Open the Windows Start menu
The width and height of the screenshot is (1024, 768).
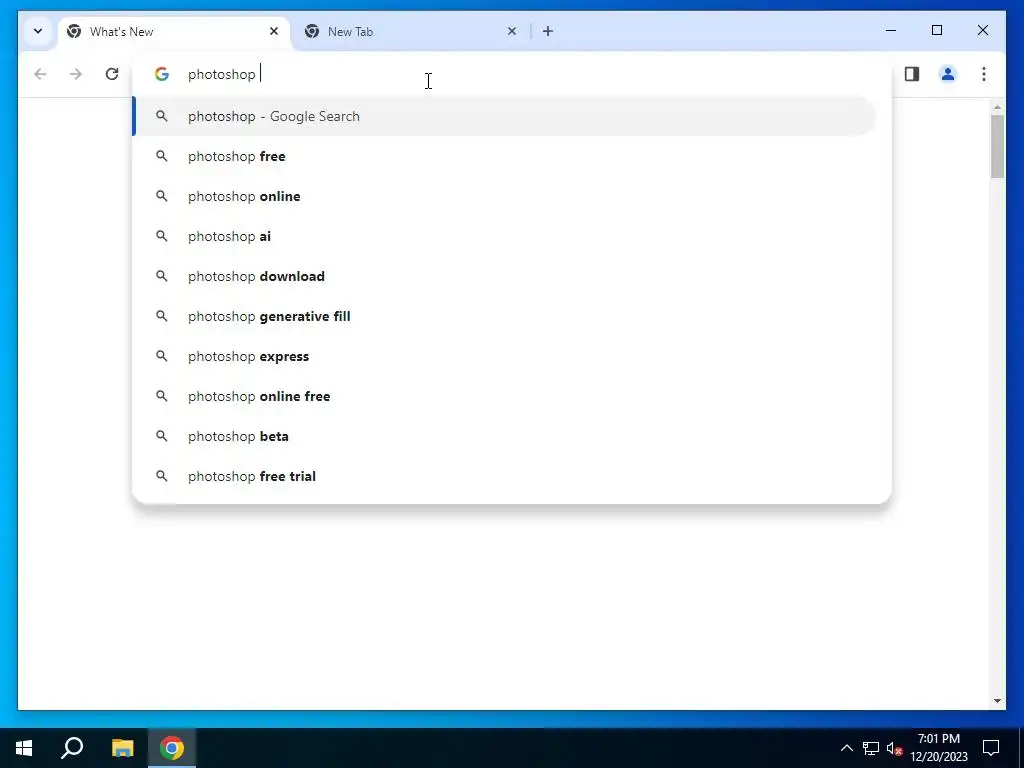click(x=24, y=748)
